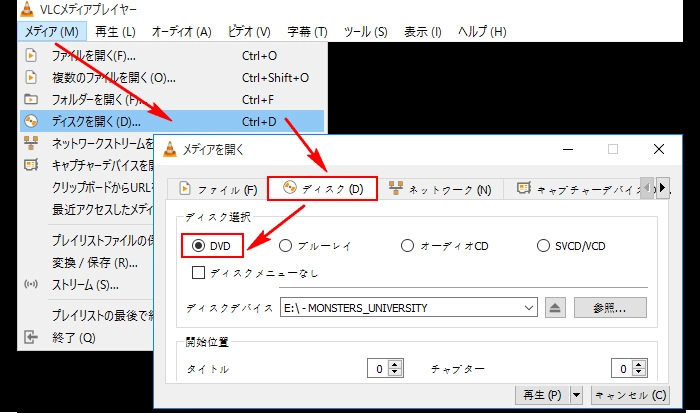
Task: Open the ビデオ (V) menu
Action: point(249,32)
